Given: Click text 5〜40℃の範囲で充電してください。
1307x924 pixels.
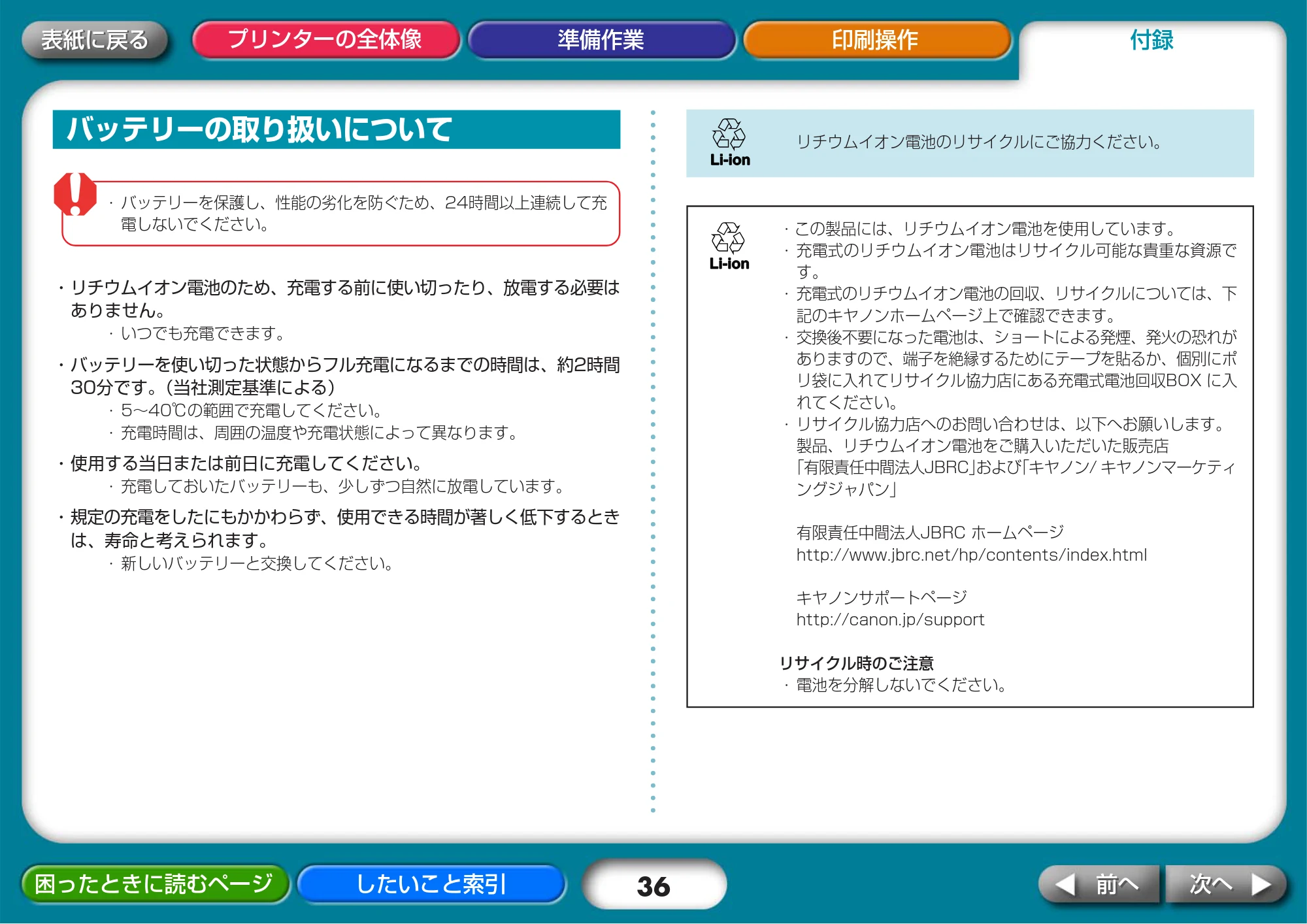Looking at the screenshot, I should click(x=252, y=410).
